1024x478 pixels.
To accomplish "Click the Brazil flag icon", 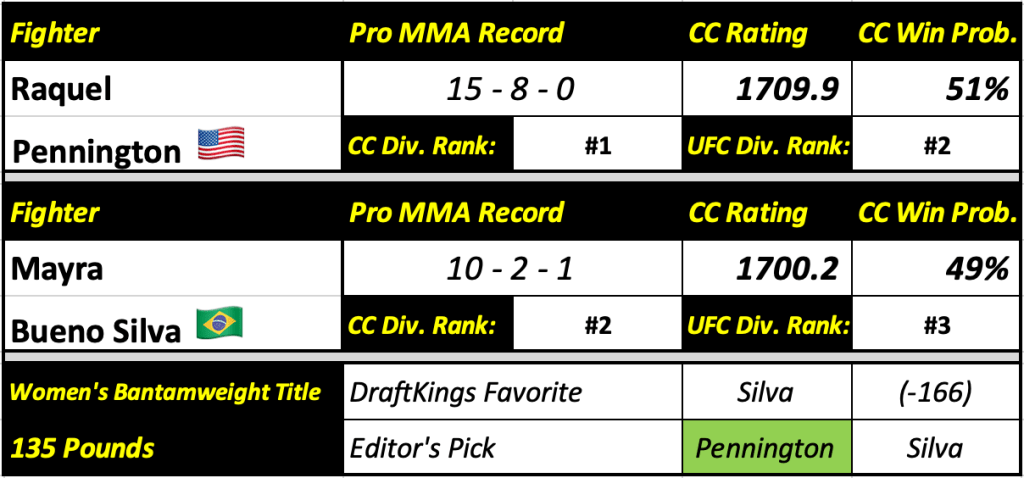I will click(221, 323).
